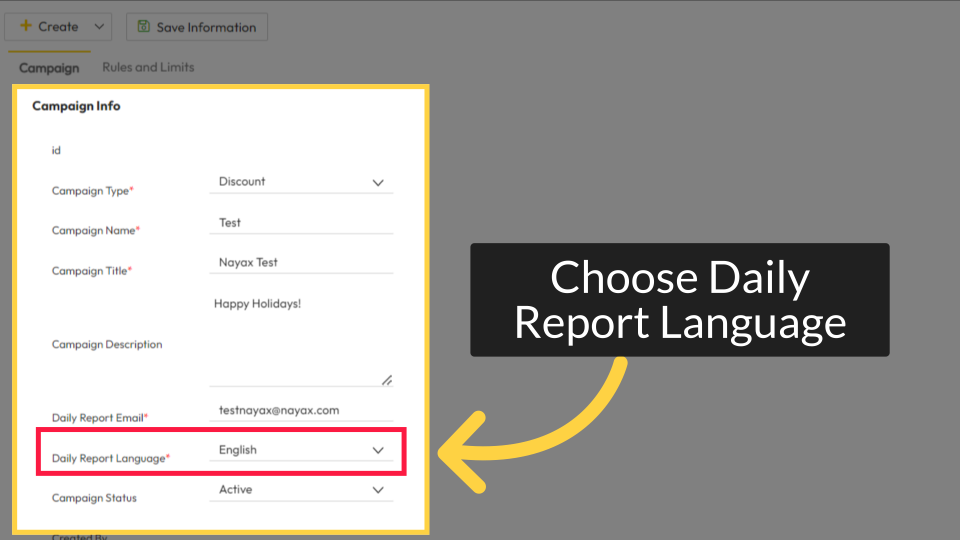960x540 pixels.
Task: Switch to Rules and Limits tab
Action: [148, 67]
